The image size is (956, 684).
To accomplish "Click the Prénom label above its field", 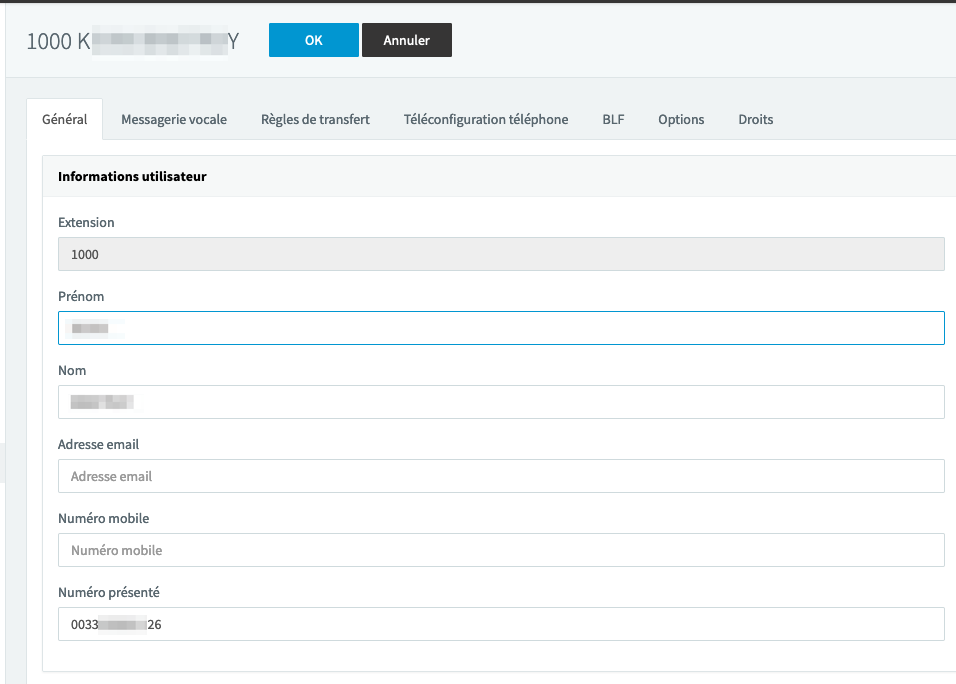I will tap(81, 296).
